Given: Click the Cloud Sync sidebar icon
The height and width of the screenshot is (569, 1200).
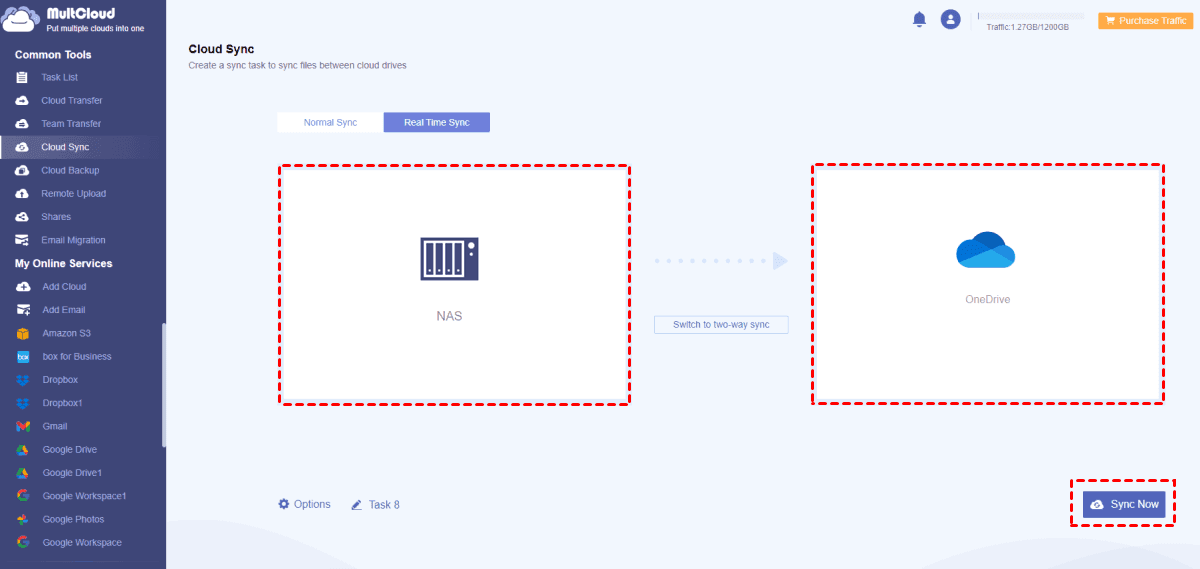Looking at the screenshot, I should point(22,147).
